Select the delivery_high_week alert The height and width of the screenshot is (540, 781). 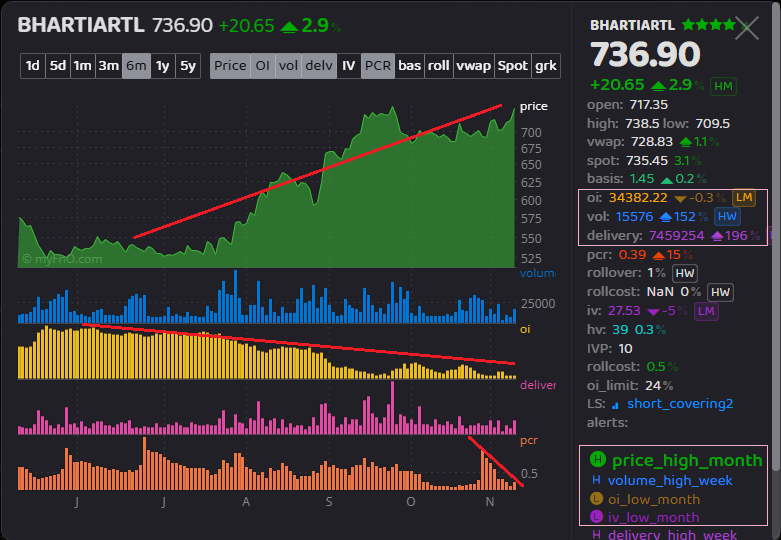pyautogui.click(x=672, y=535)
